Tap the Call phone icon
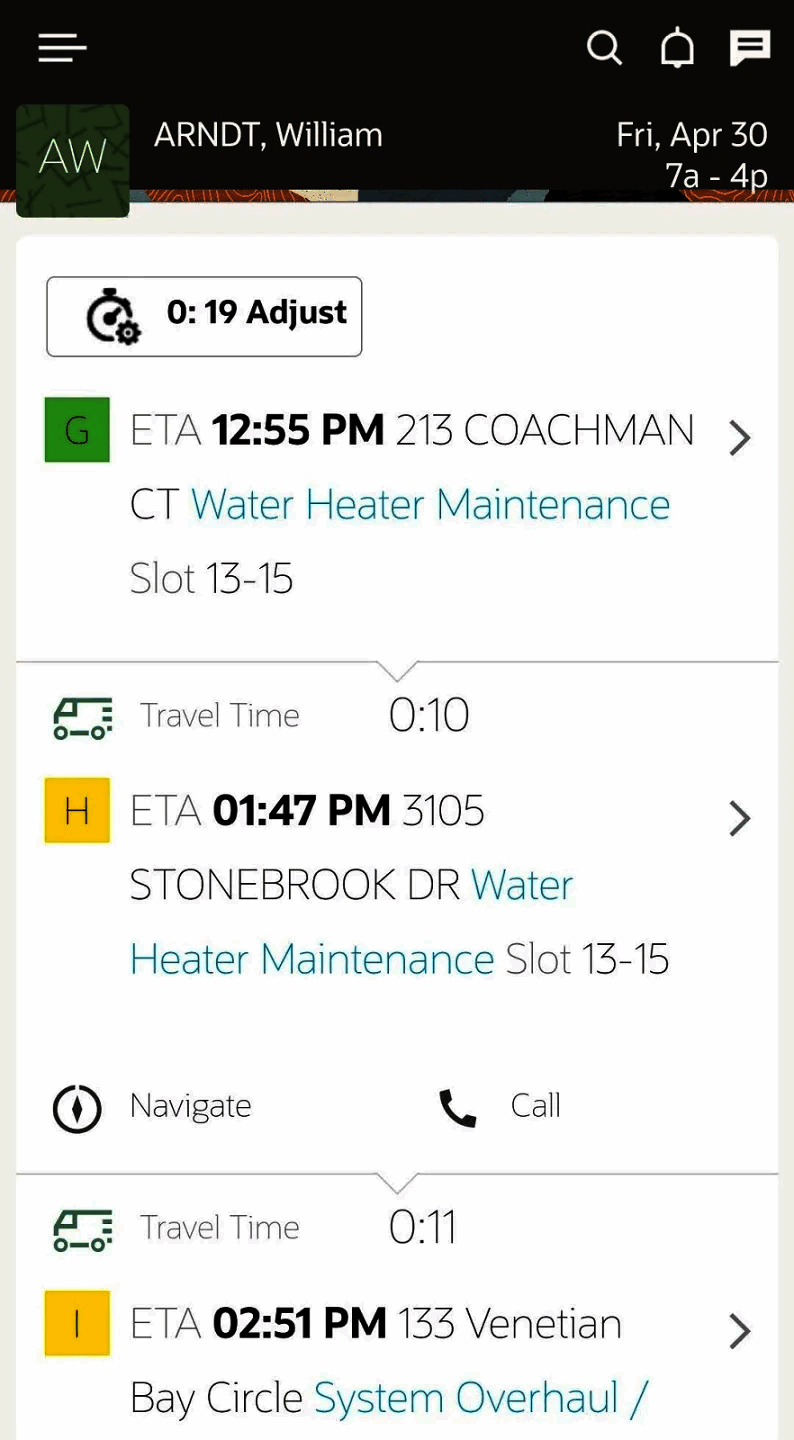The height and width of the screenshot is (1440, 794). [458, 1108]
